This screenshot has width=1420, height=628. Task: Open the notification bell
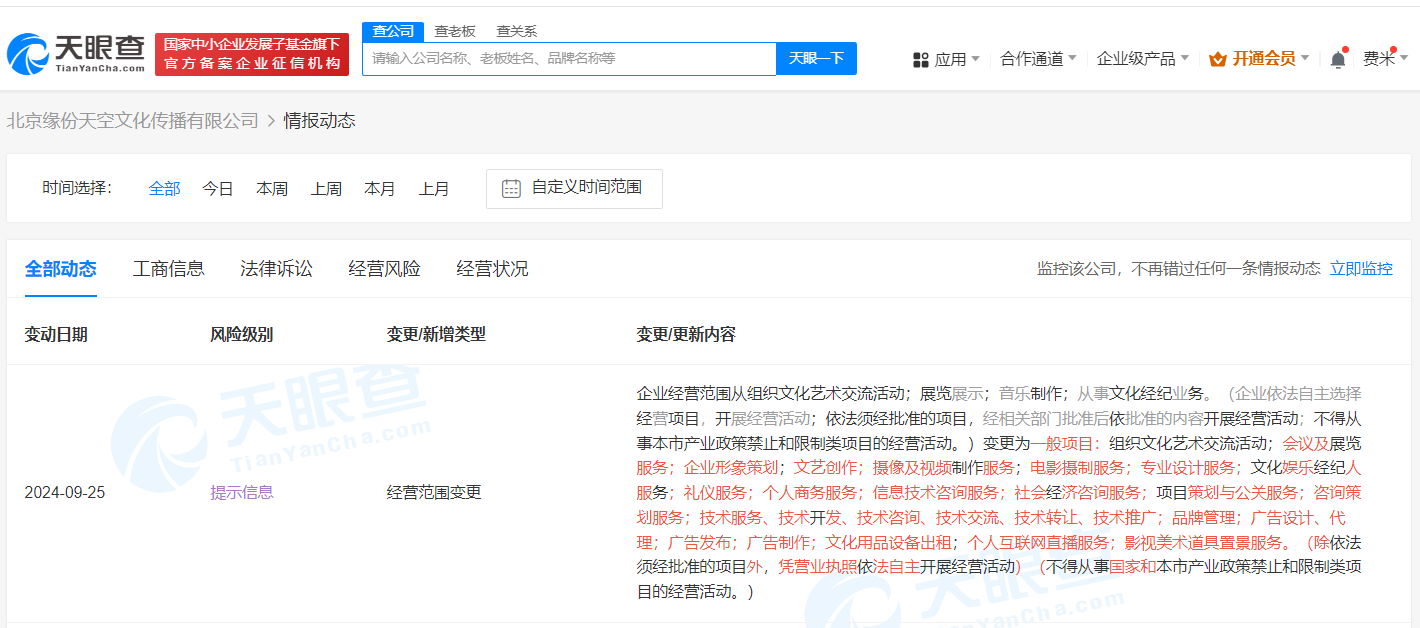pyautogui.click(x=1338, y=59)
